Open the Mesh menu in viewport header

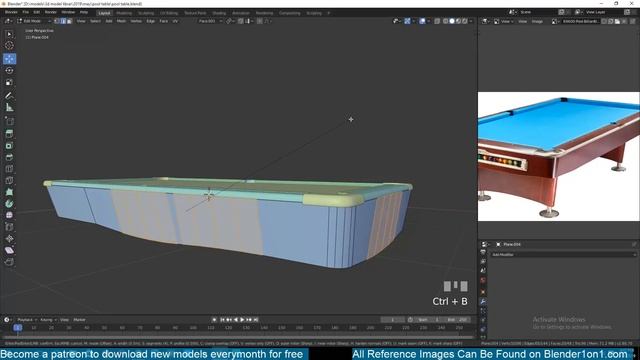[x=121, y=21]
